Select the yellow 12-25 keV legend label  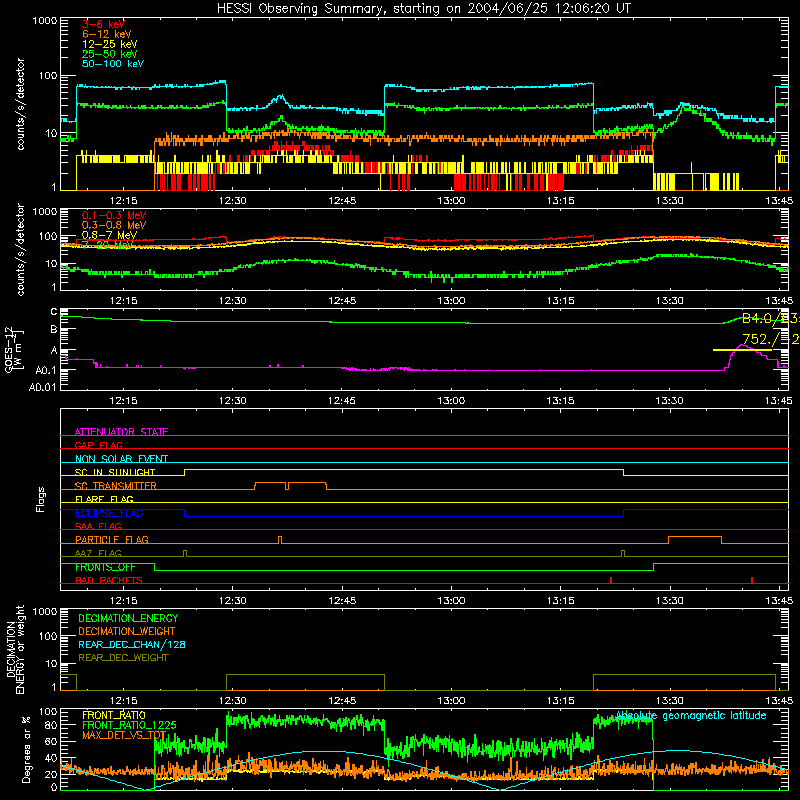pos(109,44)
